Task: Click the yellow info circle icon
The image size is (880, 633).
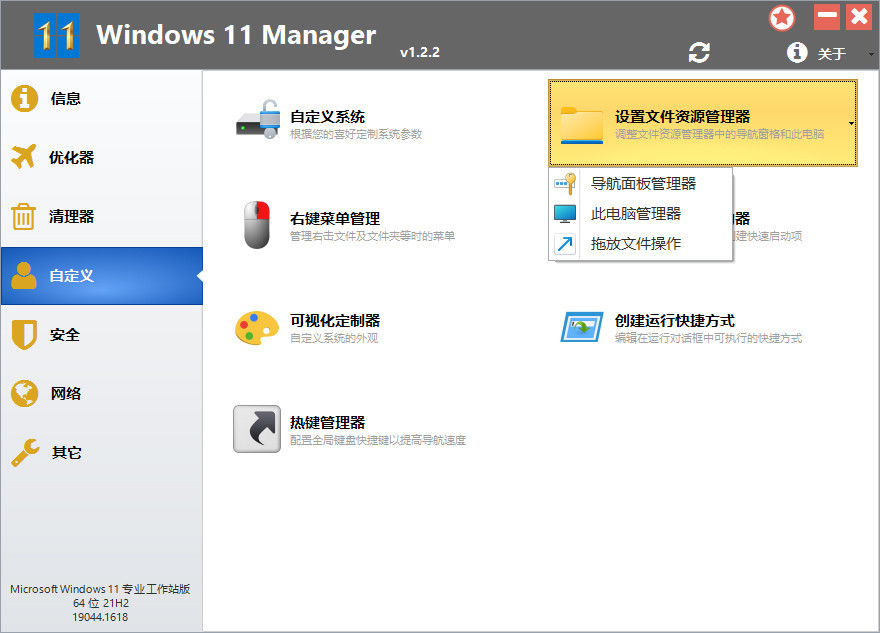Action: pos(24,99)
